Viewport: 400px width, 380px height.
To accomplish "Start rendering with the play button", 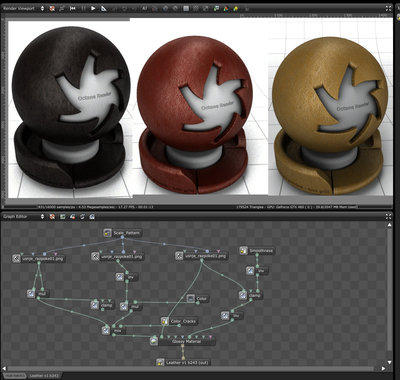I will point(93,9).
